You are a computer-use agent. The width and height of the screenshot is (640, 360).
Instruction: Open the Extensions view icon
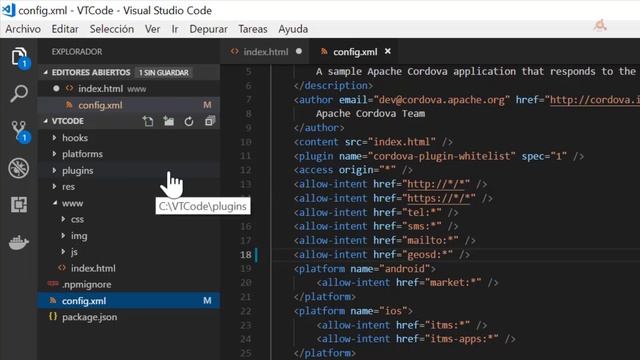click(18, 204)
